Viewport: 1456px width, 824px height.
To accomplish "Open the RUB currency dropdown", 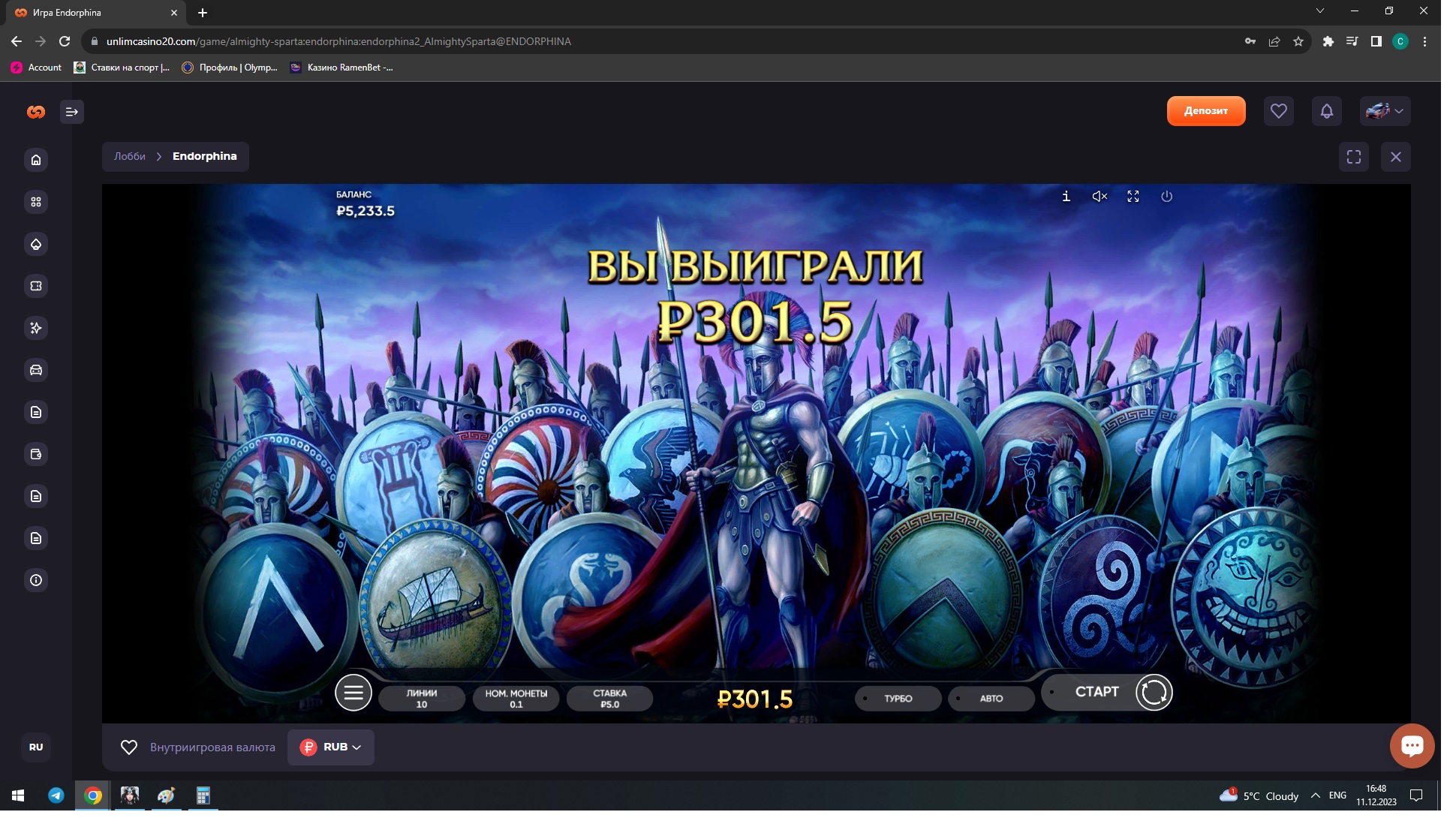I will point(331,747).
